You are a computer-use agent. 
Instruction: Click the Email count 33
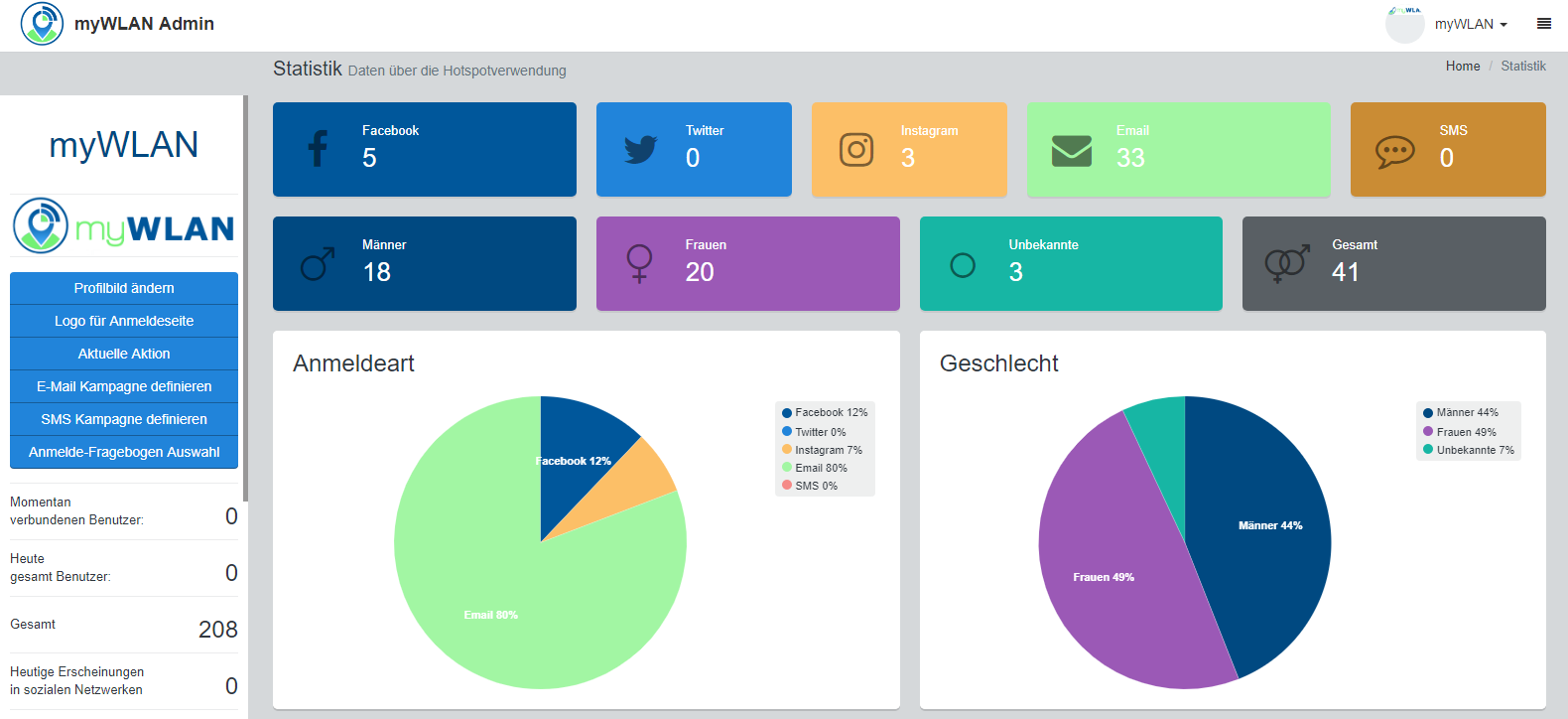(1130, 158)
